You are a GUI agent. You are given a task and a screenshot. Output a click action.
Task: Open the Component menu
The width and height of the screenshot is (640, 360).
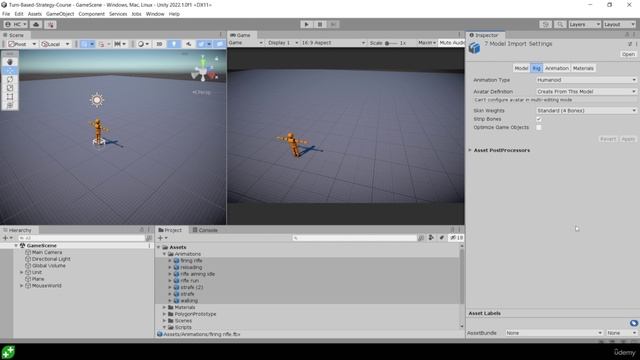tap(91, 14)
